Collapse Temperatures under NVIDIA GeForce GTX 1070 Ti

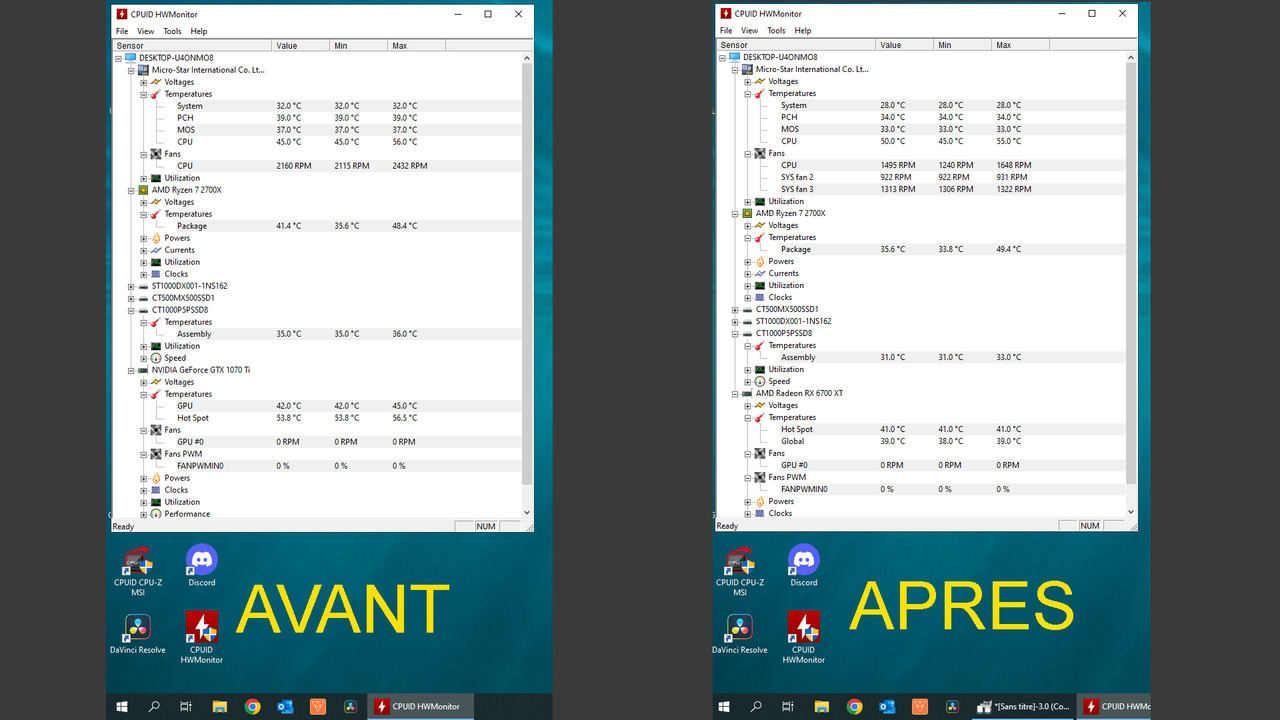(x=144, y=394)
